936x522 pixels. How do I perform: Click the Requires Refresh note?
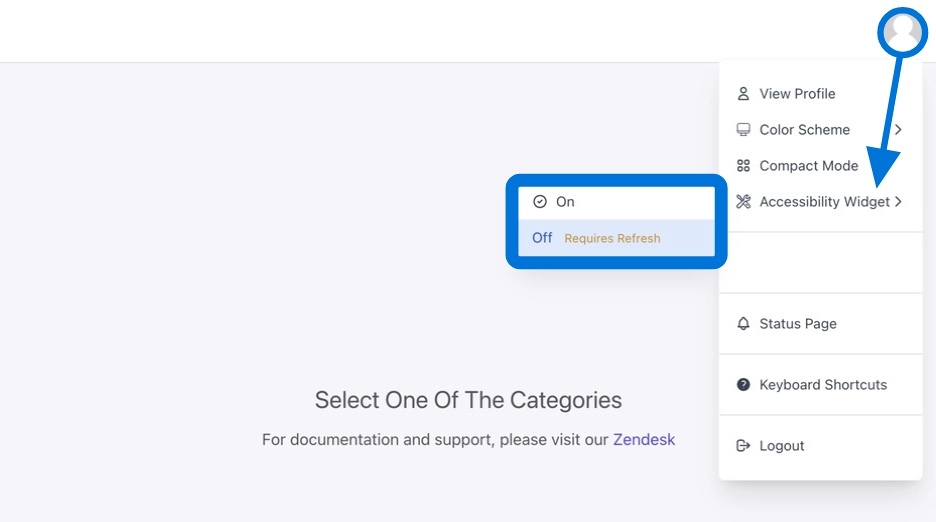[x=612, y=239]
